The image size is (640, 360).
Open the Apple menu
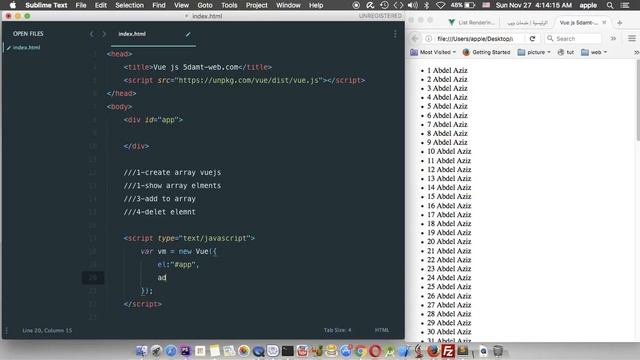[x=13, y=5]
